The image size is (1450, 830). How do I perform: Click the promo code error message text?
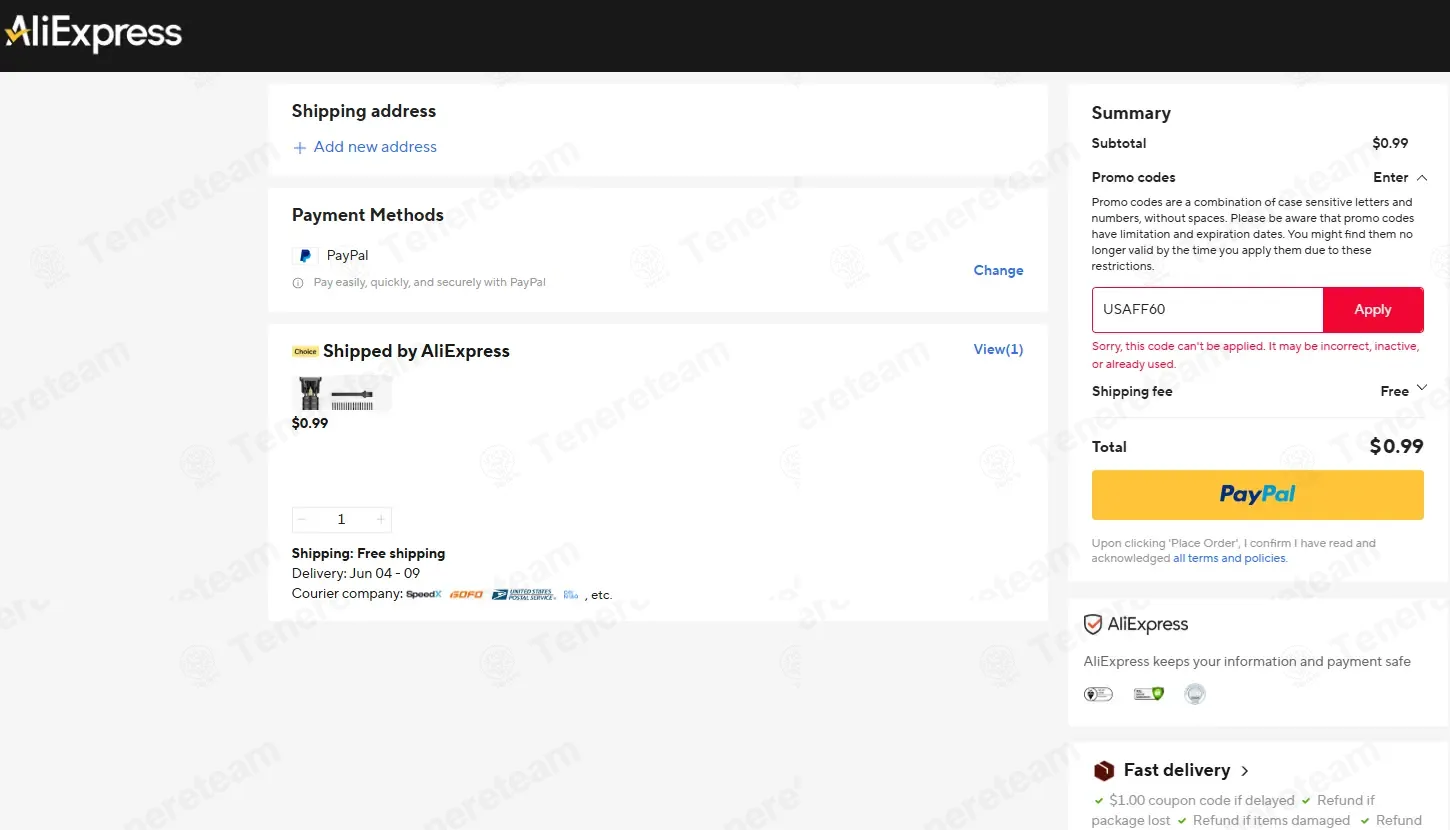[1255, 355]
